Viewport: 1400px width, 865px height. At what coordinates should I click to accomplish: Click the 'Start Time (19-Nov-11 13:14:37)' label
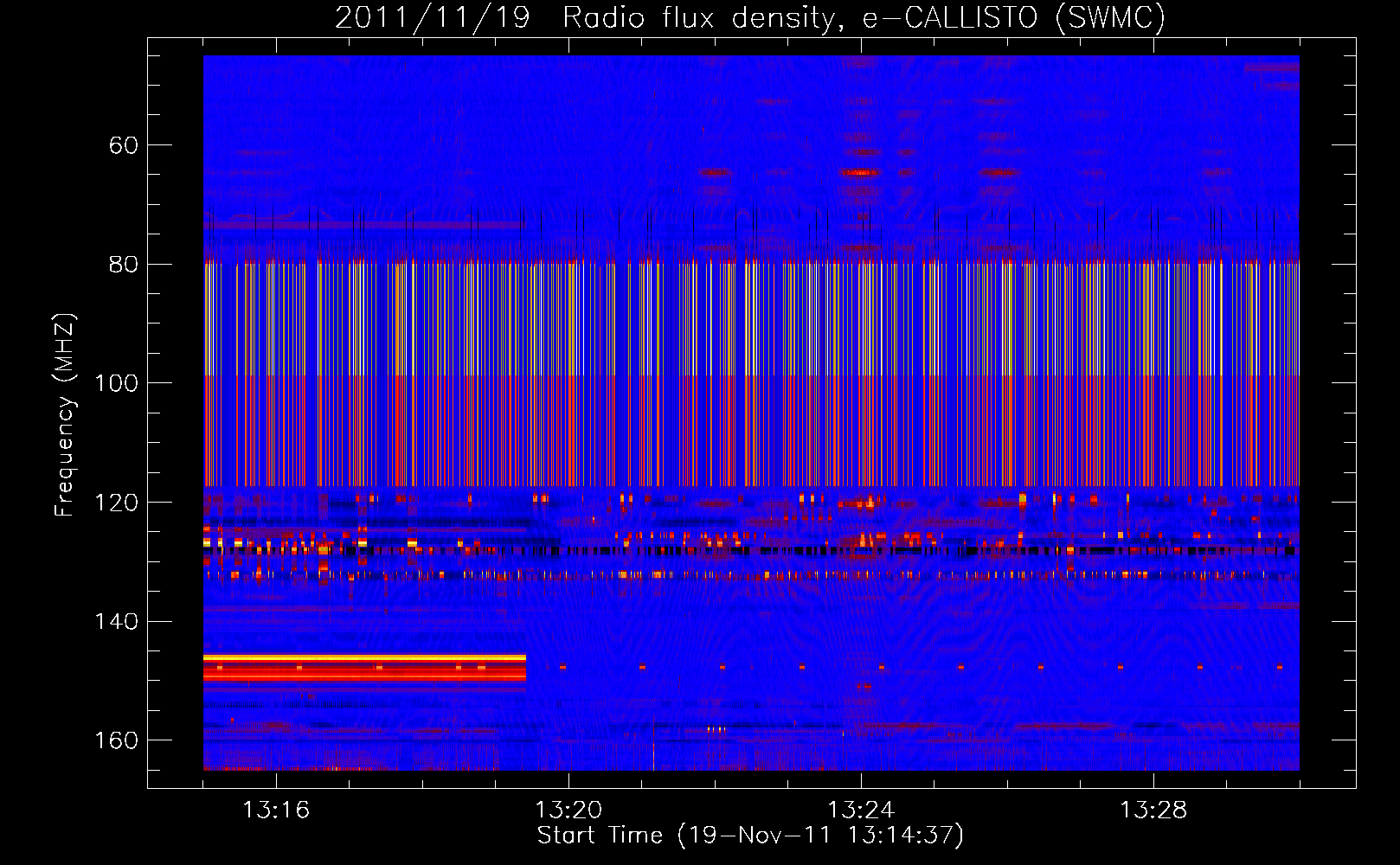[750, 836]
